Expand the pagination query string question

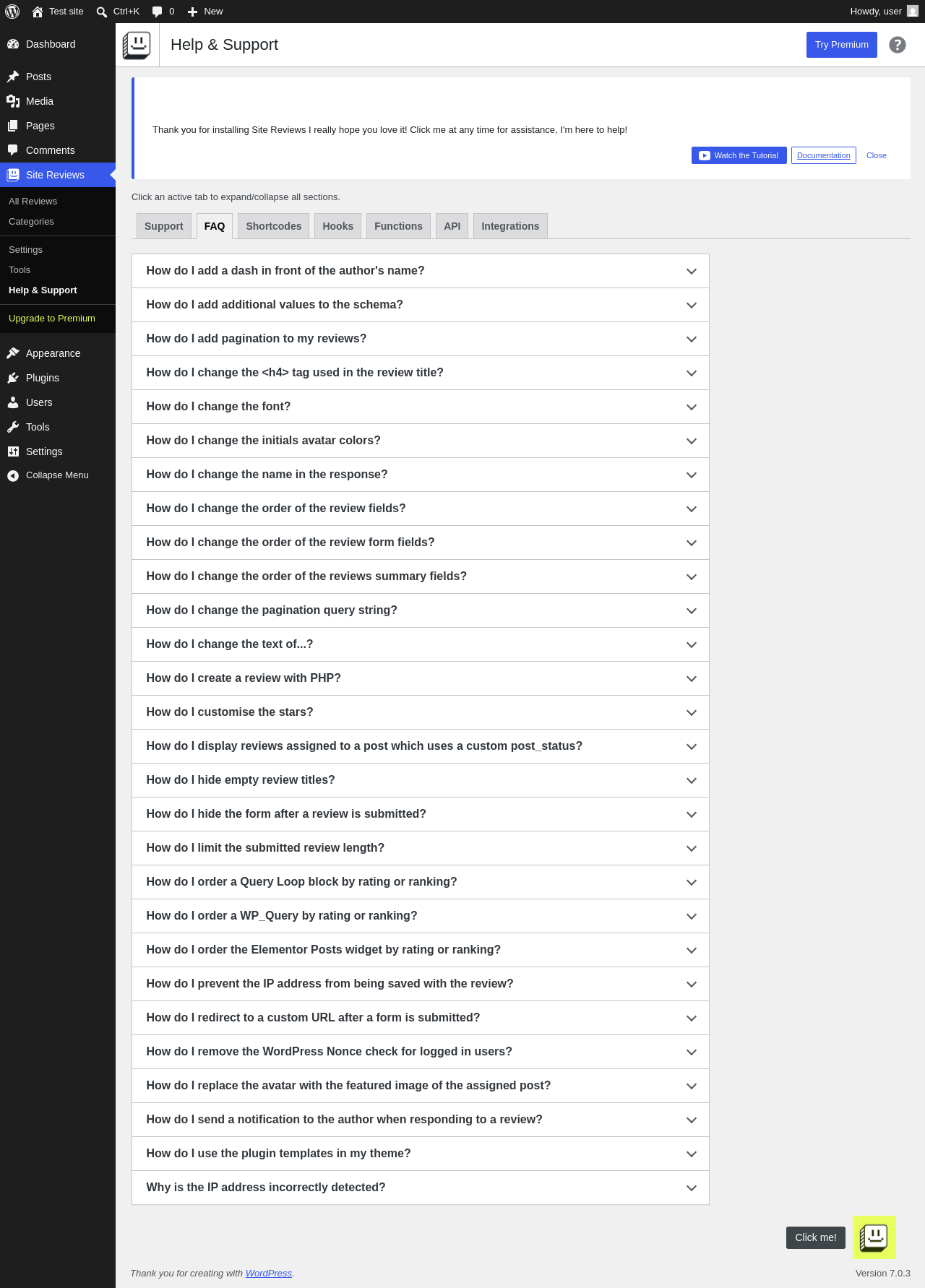tap(421, 610)
